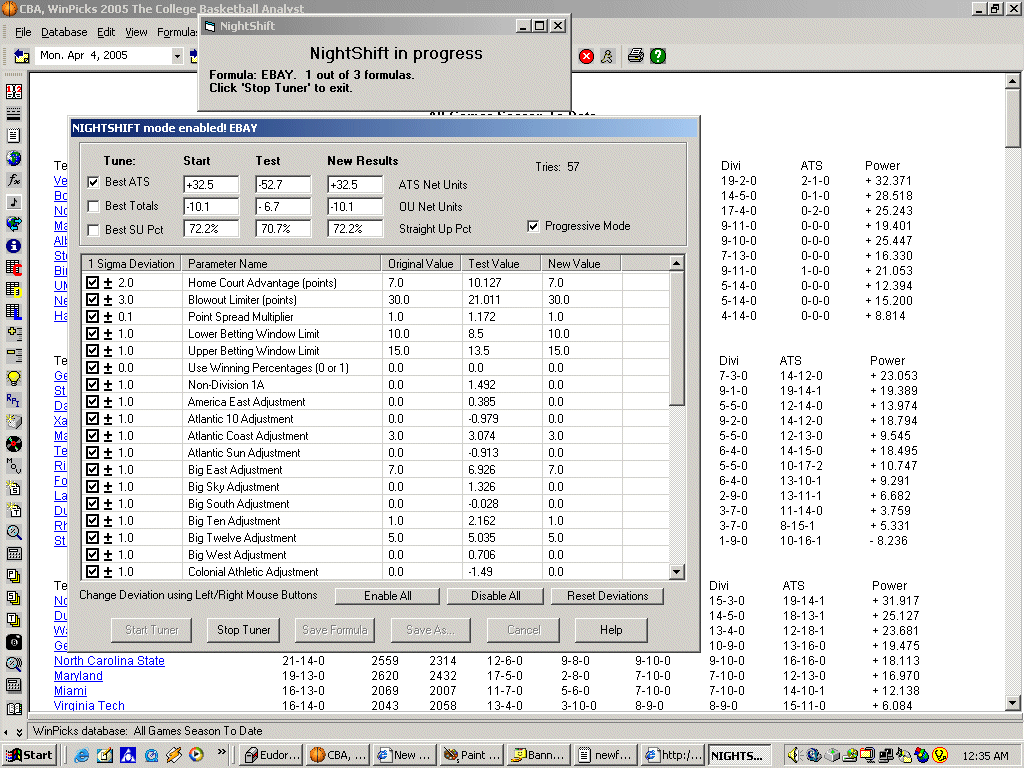Open the date dropdown arrow
The image size is (1024, 768).
[177, 56]
